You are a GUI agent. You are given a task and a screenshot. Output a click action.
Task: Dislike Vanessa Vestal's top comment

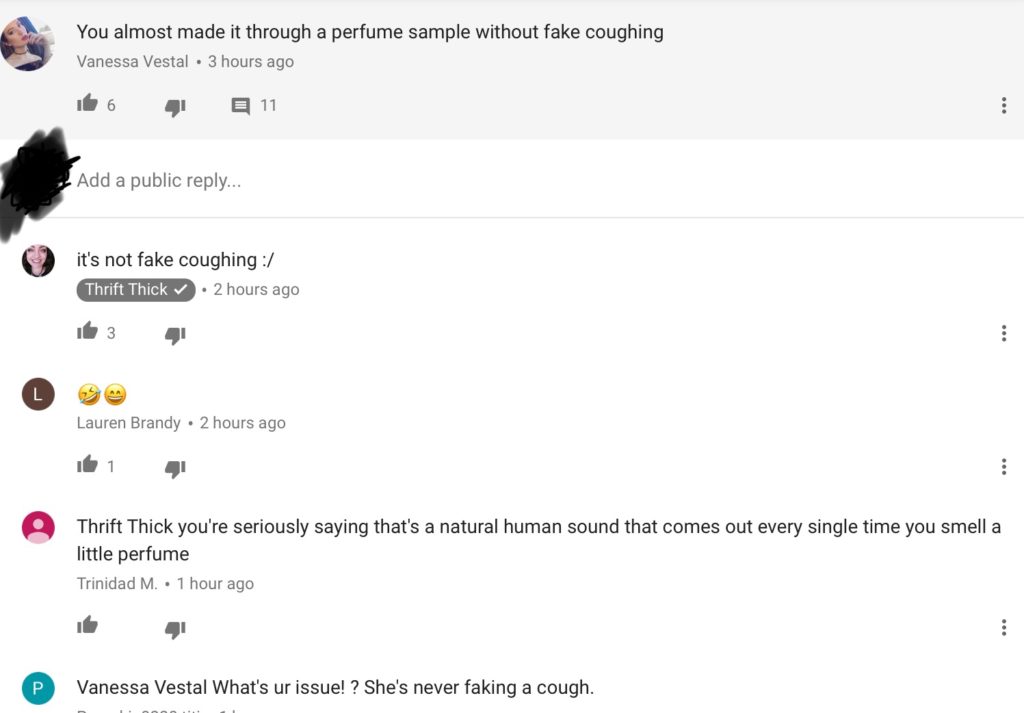[175, 106]
